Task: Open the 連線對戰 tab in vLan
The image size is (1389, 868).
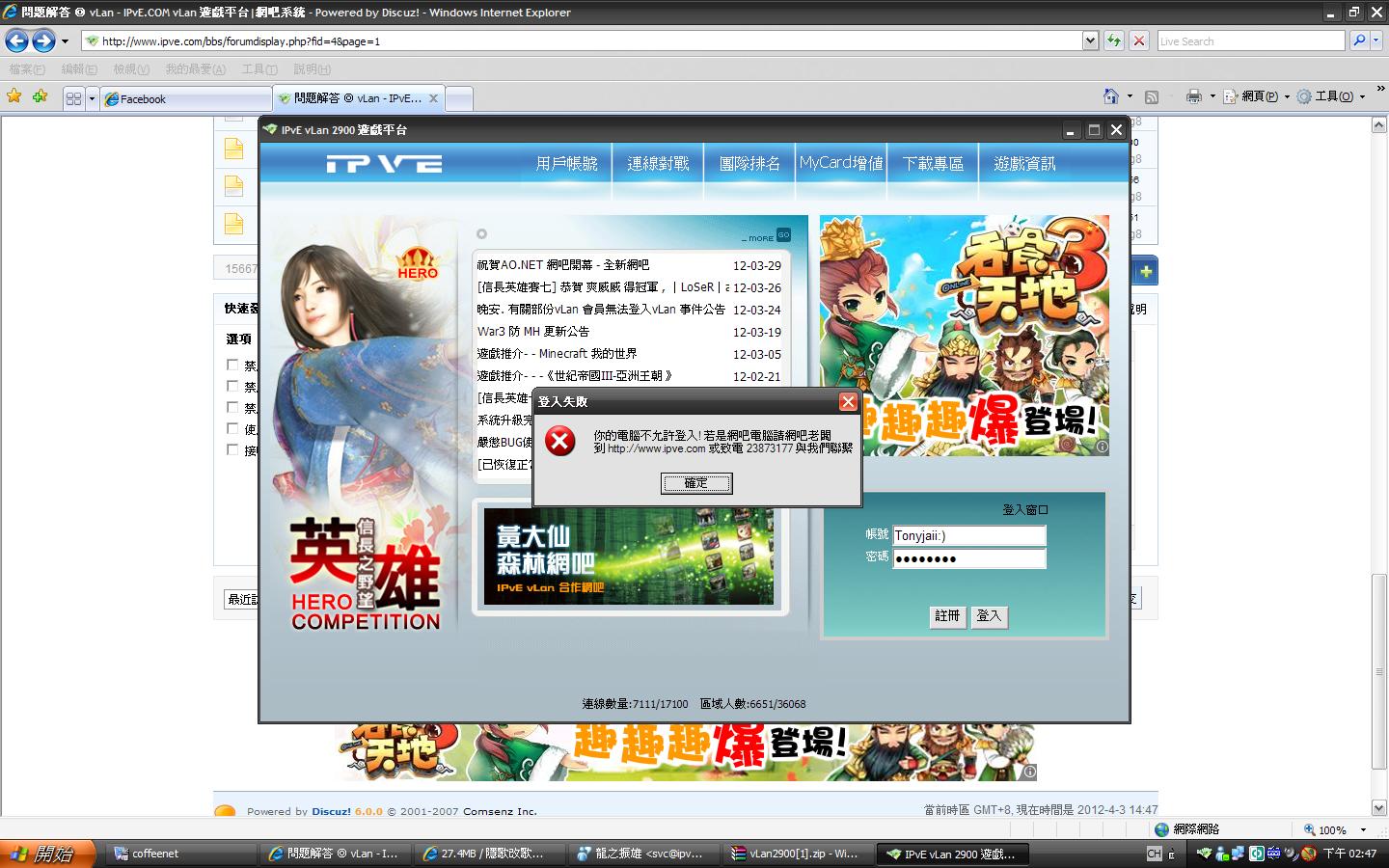Action: pyautogui.click(x=658, y=164)
